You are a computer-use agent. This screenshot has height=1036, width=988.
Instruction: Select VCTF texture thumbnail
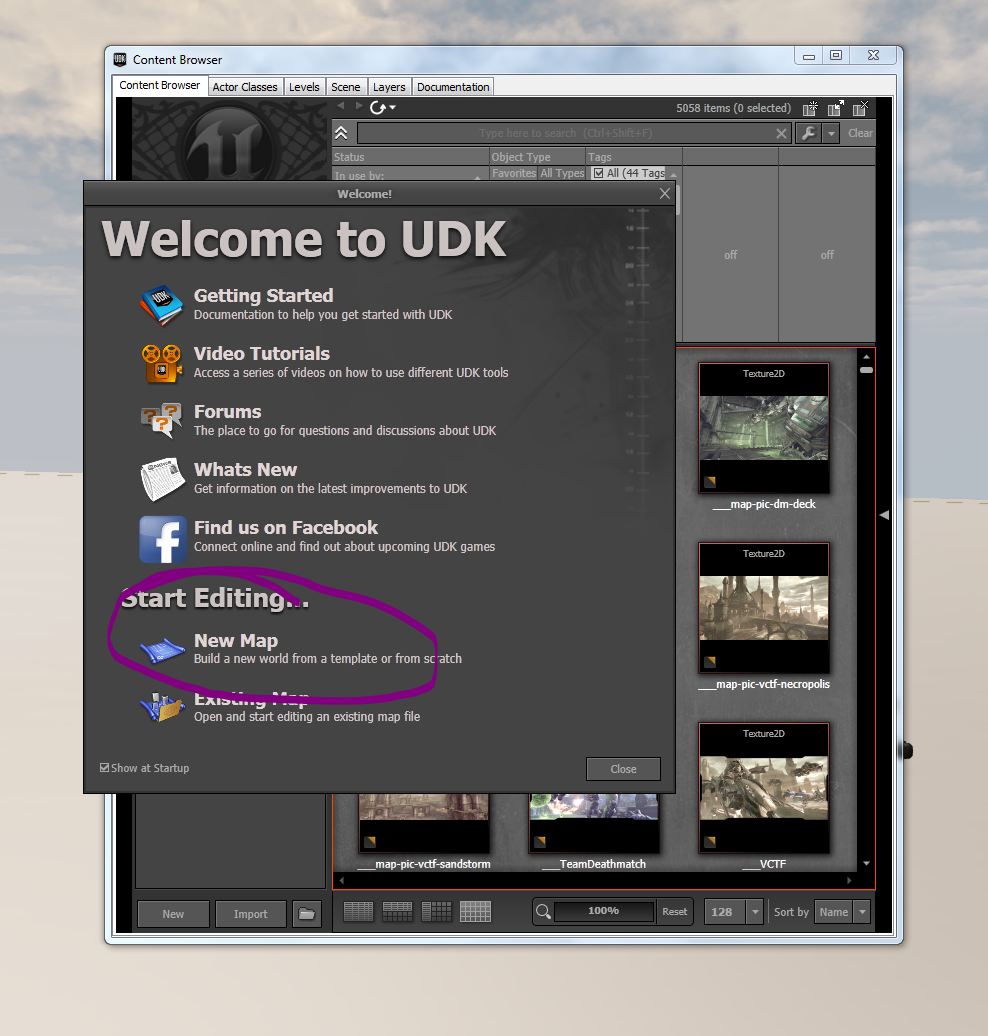click(763, 788)
